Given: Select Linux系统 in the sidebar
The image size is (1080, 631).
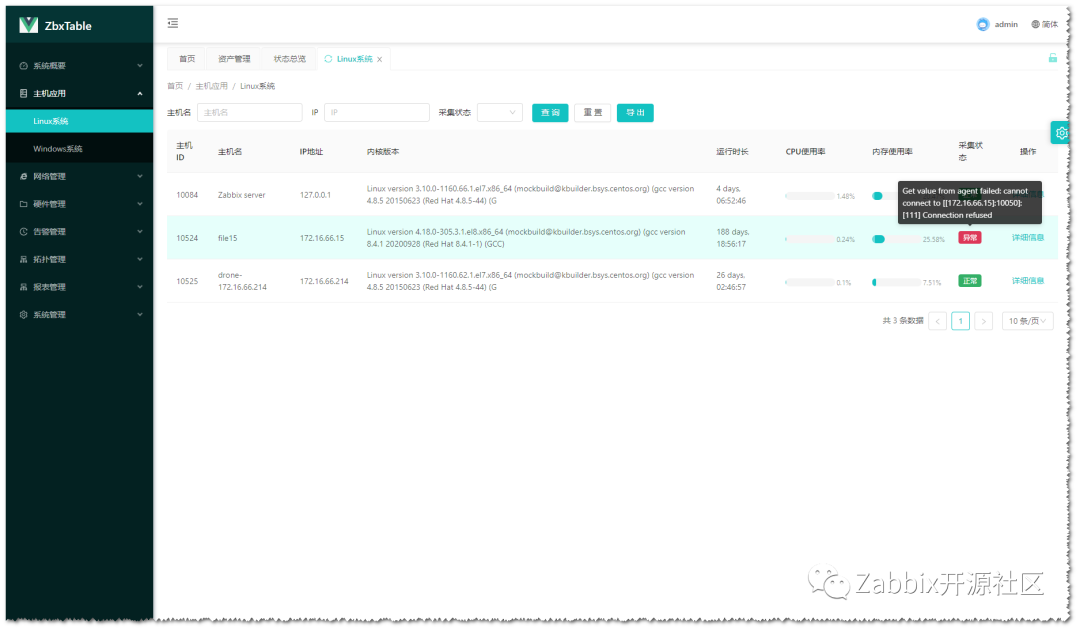Looking at the screenshot, I should pos(79,121).
